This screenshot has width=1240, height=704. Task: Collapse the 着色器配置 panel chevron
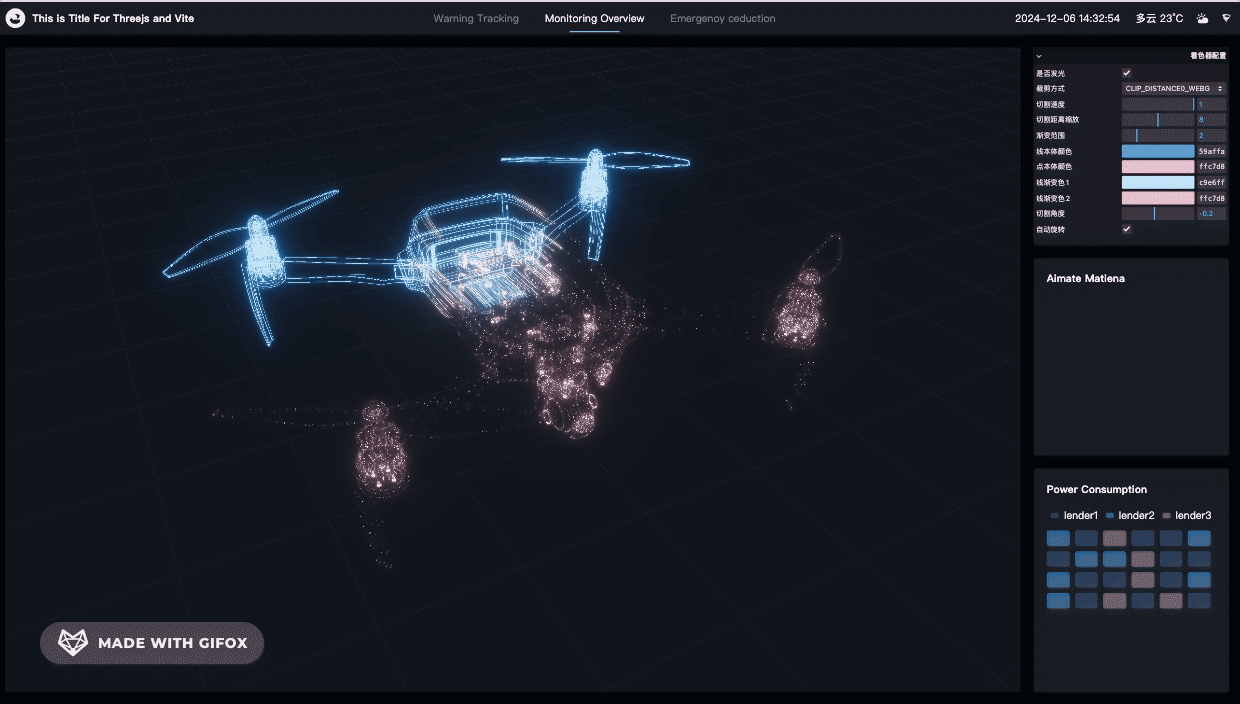coord(1039,56)
